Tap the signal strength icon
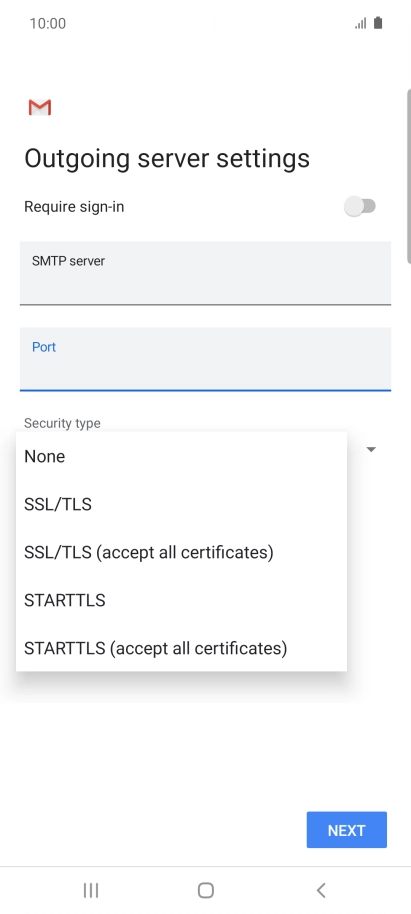Screen dimensions: 411x914 pos(361,23)
